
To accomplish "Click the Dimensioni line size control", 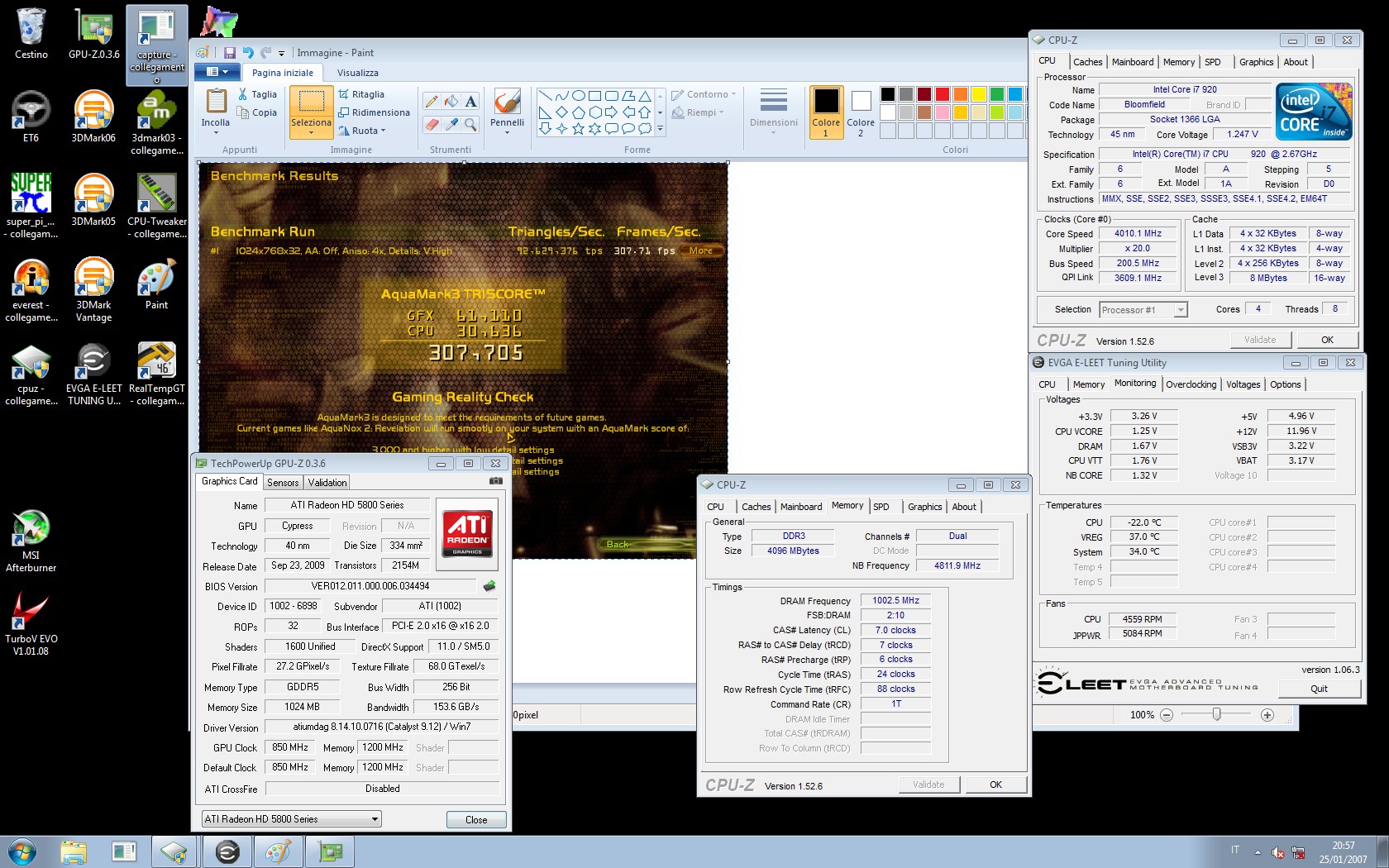I will (773, 112).
